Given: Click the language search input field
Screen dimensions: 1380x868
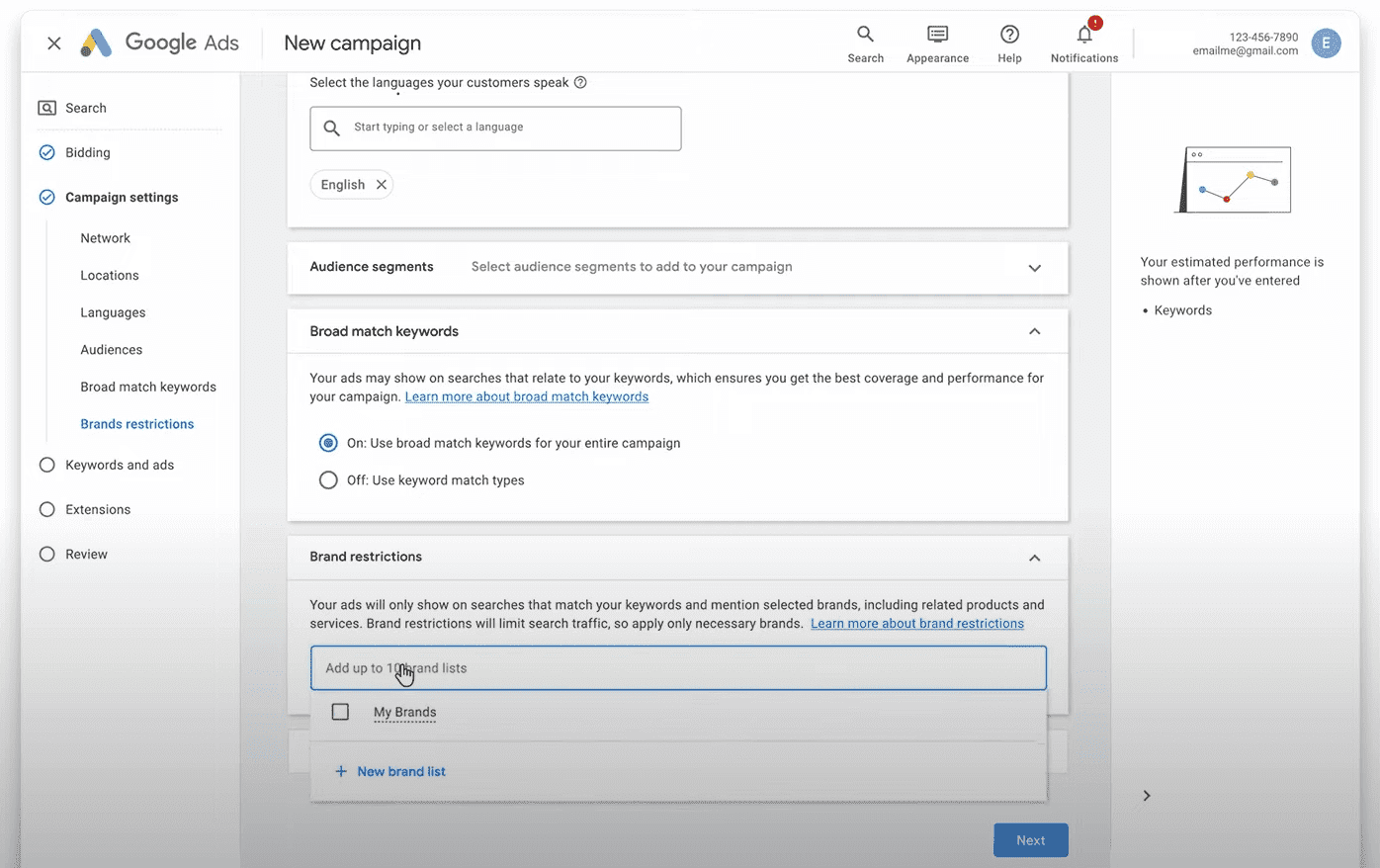Looking at the screenshot, I should pos(495,129).
